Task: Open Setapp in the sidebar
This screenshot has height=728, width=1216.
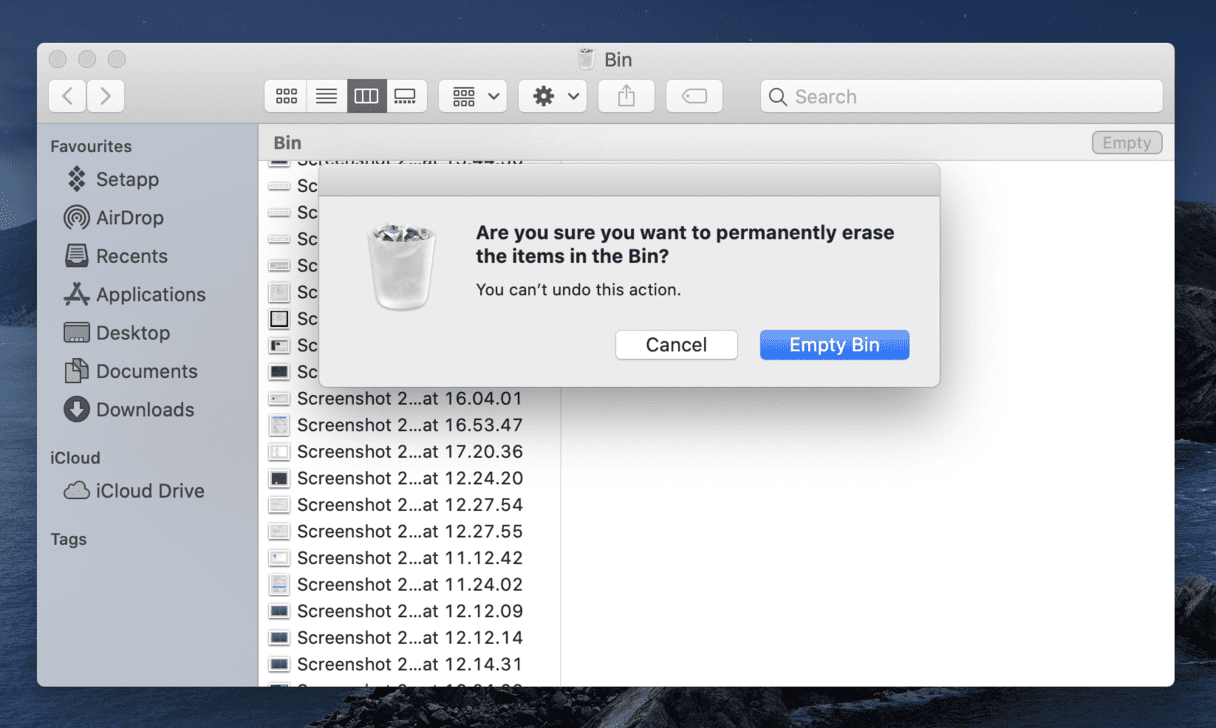Action: click(x=126, y=180)
